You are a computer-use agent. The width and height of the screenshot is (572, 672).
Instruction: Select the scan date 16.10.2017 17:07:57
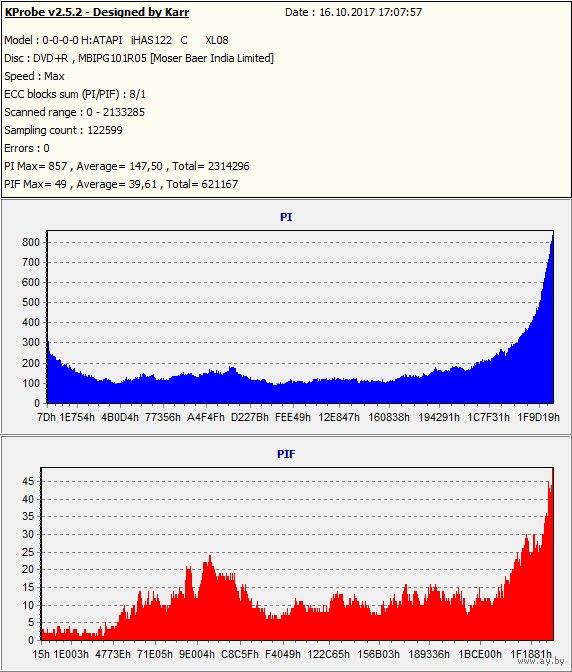(371, 12)
